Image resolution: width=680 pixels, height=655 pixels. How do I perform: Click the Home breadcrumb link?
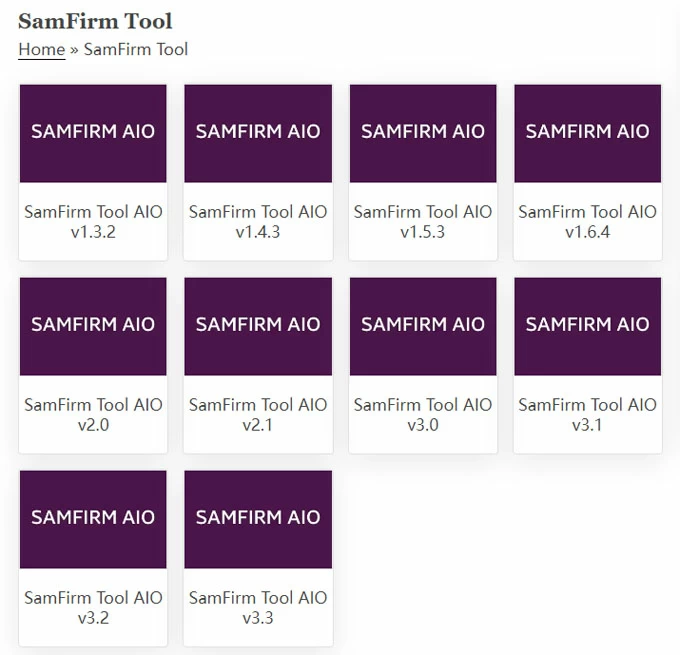(x=41, y=49)
